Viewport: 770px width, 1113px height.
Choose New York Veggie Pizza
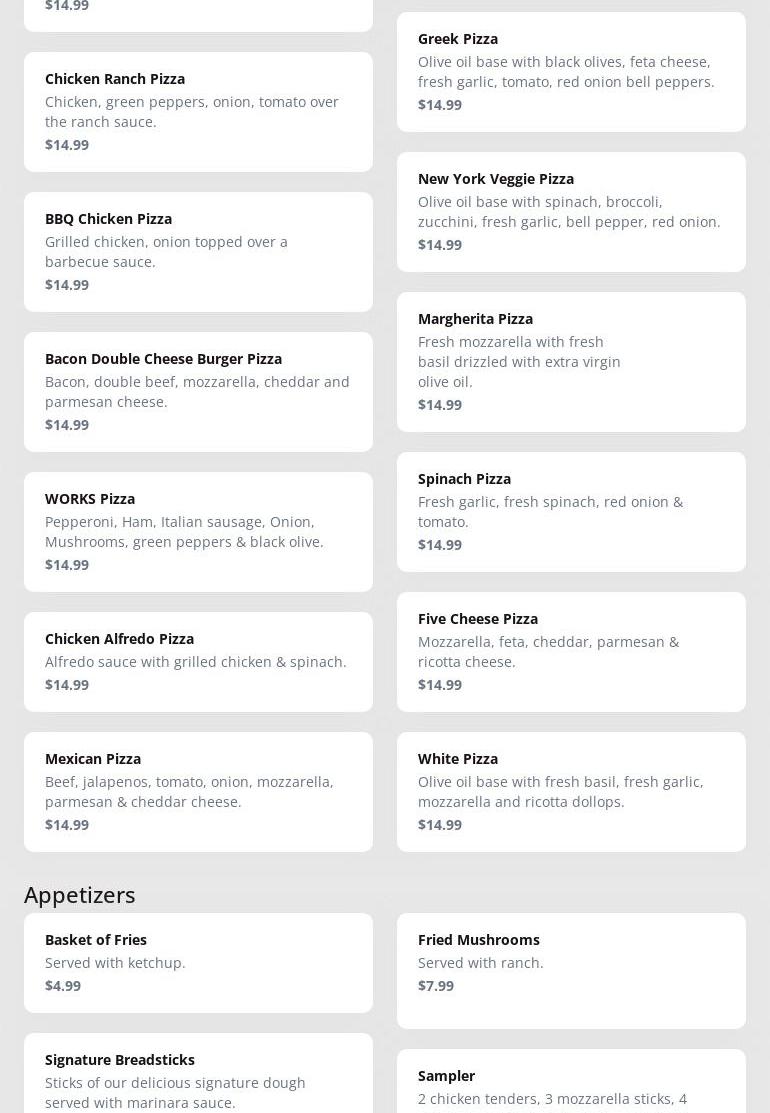pos(571,211)
